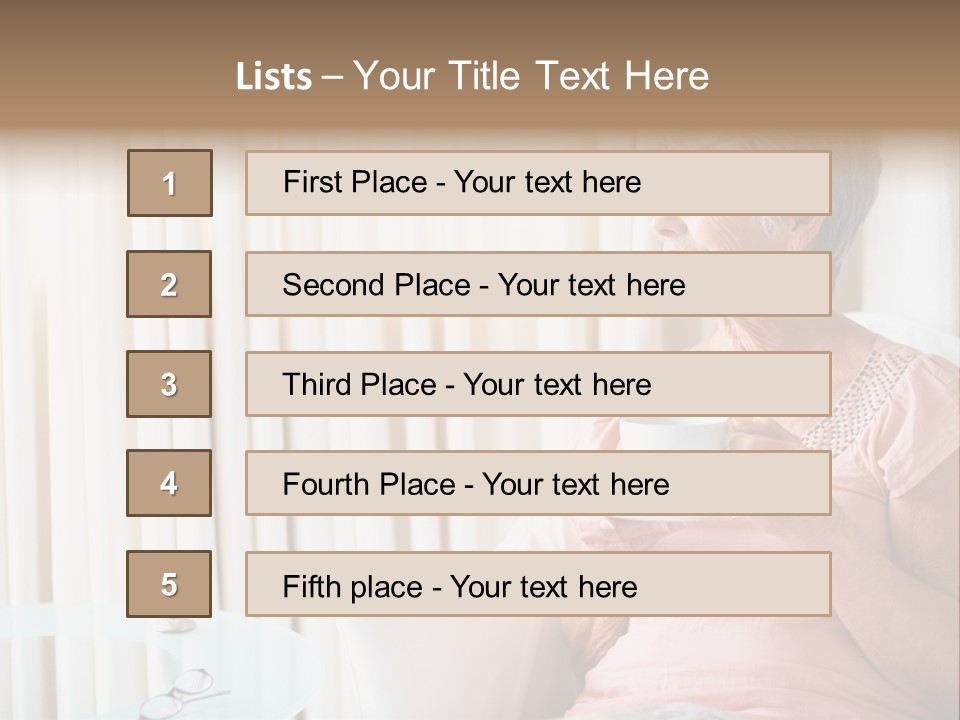Select the Second Place text box

pyautogui.click(x=538, y=284)
